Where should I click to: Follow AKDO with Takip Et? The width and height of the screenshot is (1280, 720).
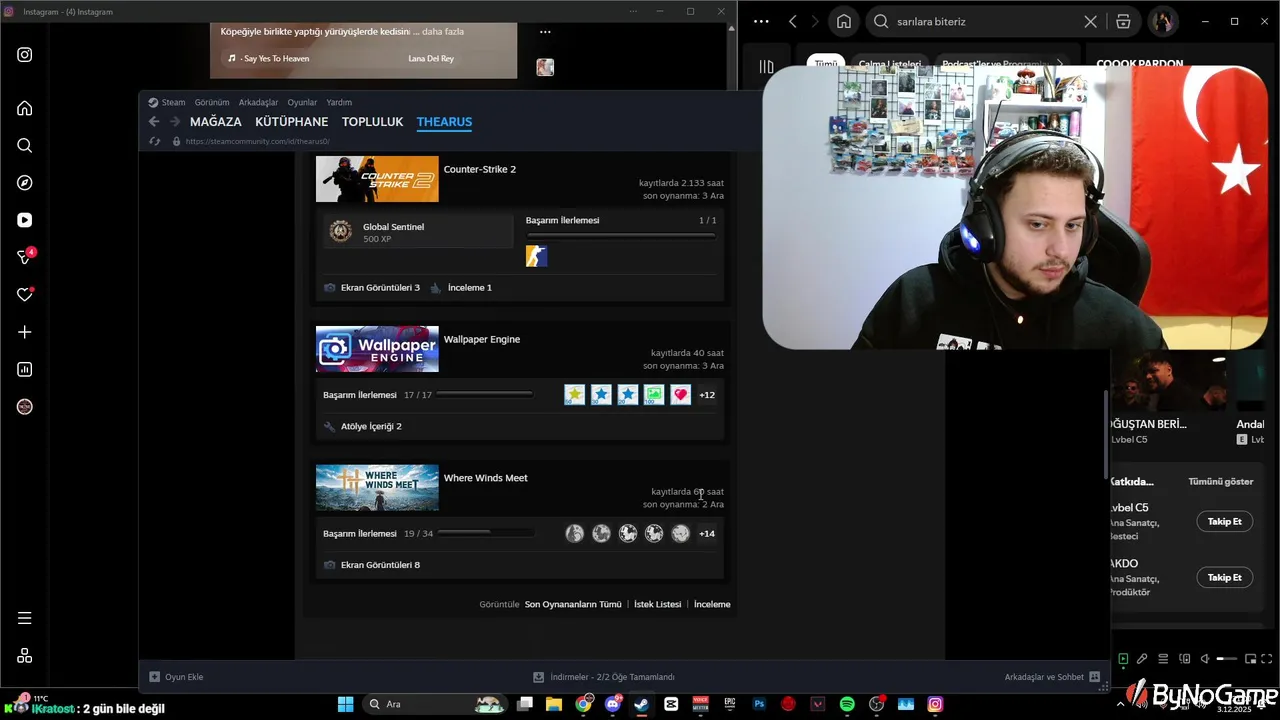tap(1225, 577)
